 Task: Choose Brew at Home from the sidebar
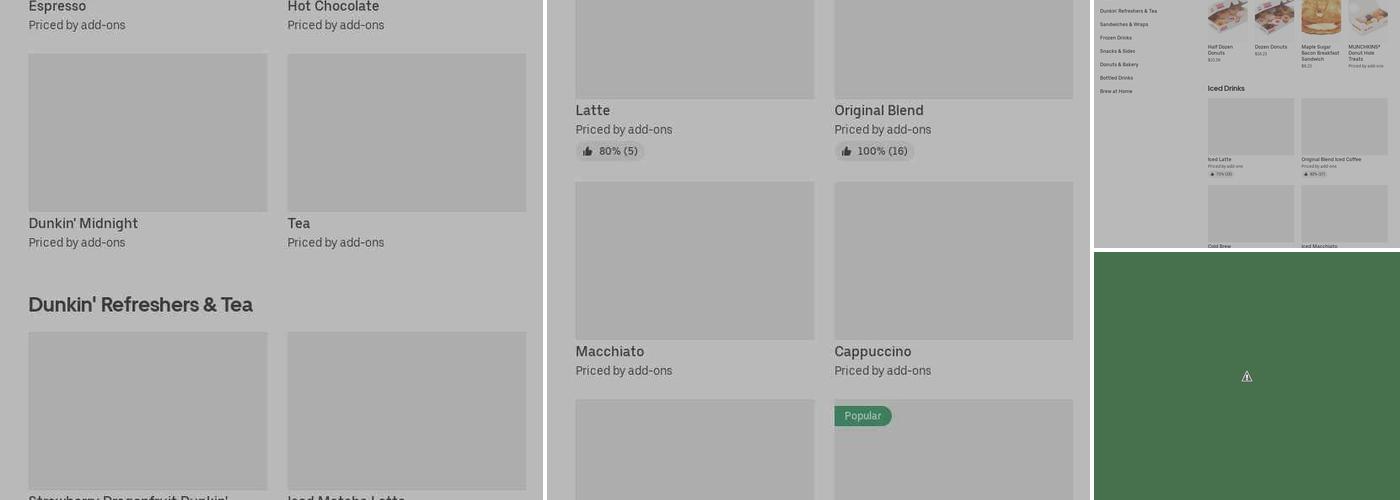click(1116, 91)
